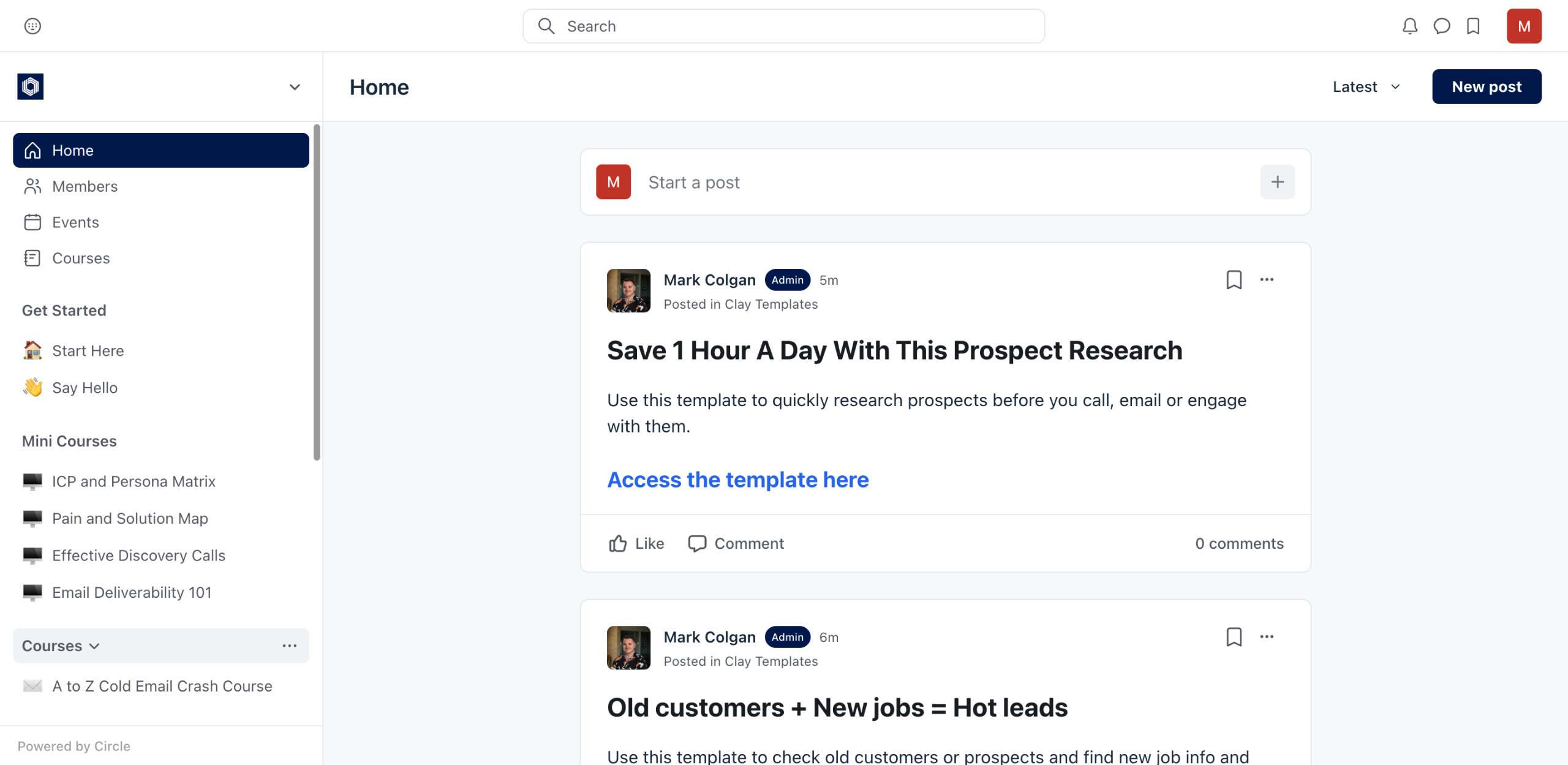Go to Members in sidebar

pyautogui.click(x=85, y=186)
